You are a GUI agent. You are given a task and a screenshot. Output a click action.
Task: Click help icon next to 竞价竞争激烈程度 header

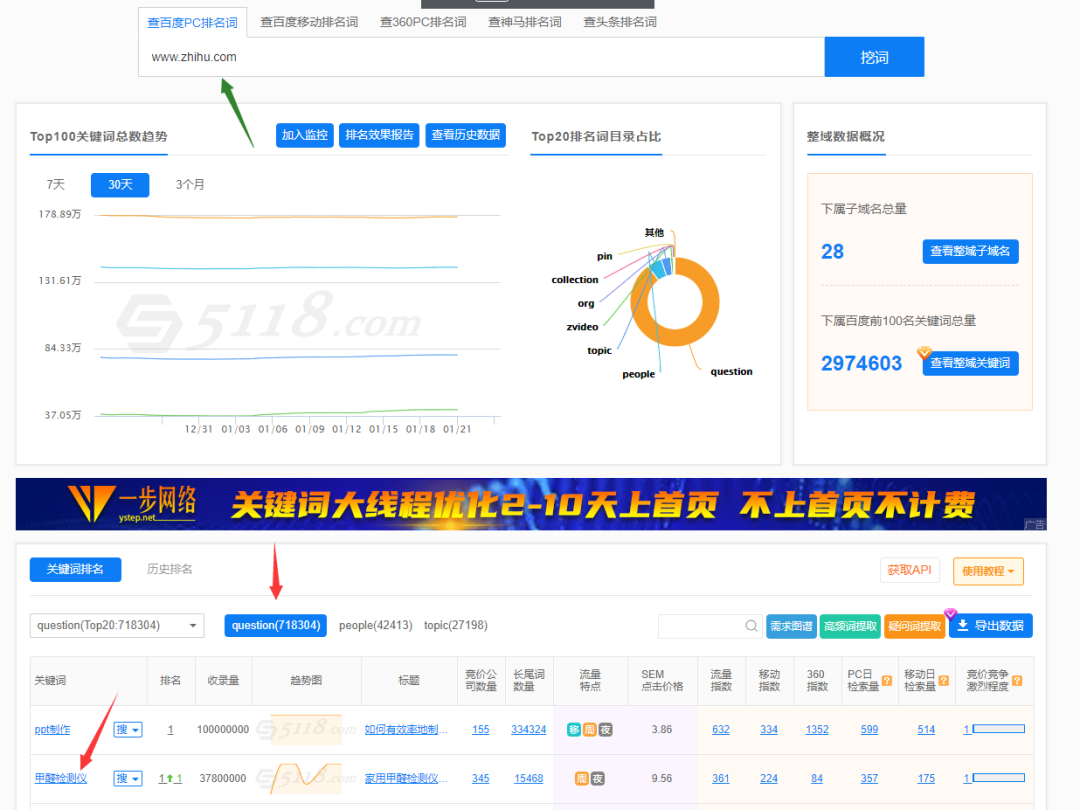1017,681
